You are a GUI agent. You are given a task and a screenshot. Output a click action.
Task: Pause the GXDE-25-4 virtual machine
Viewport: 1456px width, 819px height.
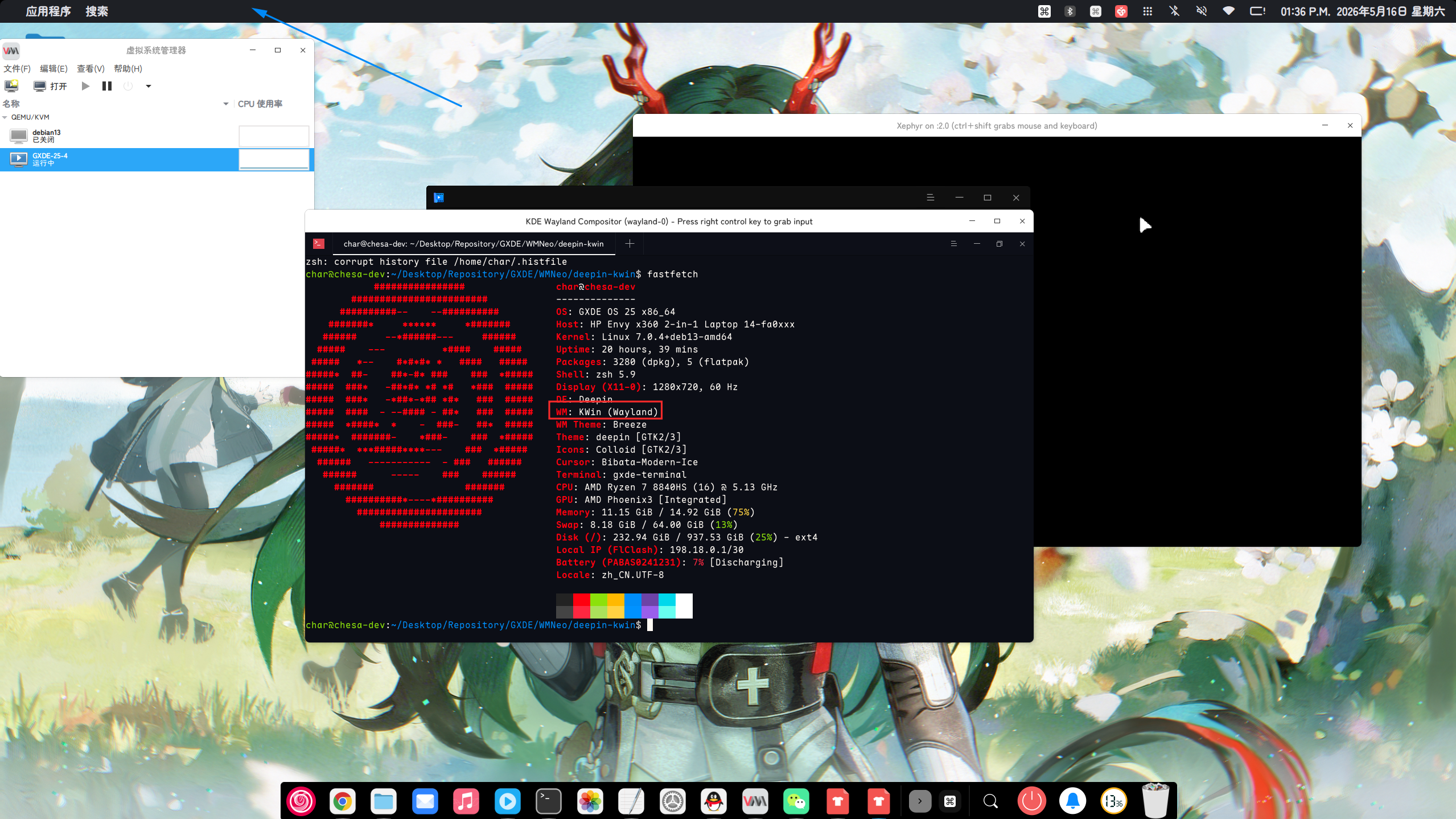pos(107,86)
